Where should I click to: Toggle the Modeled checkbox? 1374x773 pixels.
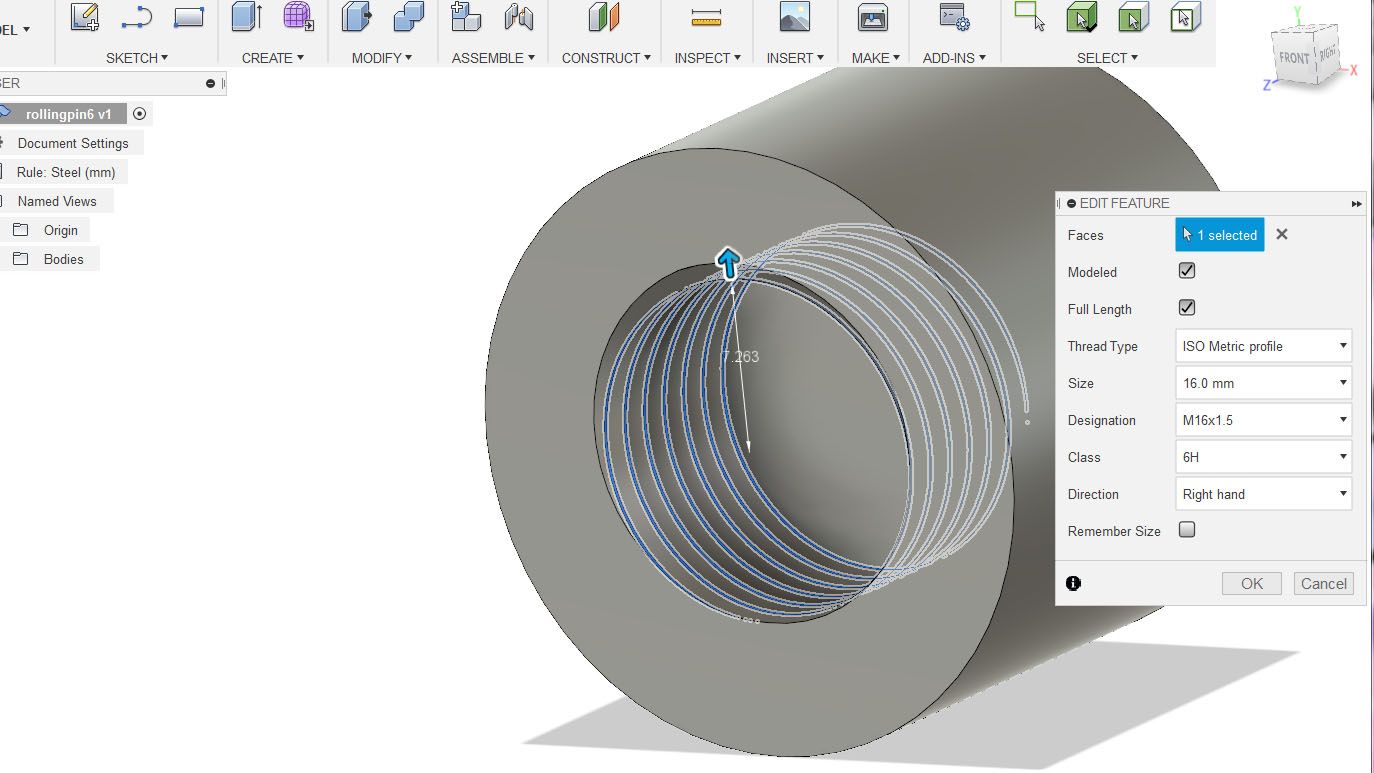click(1187, 271)
